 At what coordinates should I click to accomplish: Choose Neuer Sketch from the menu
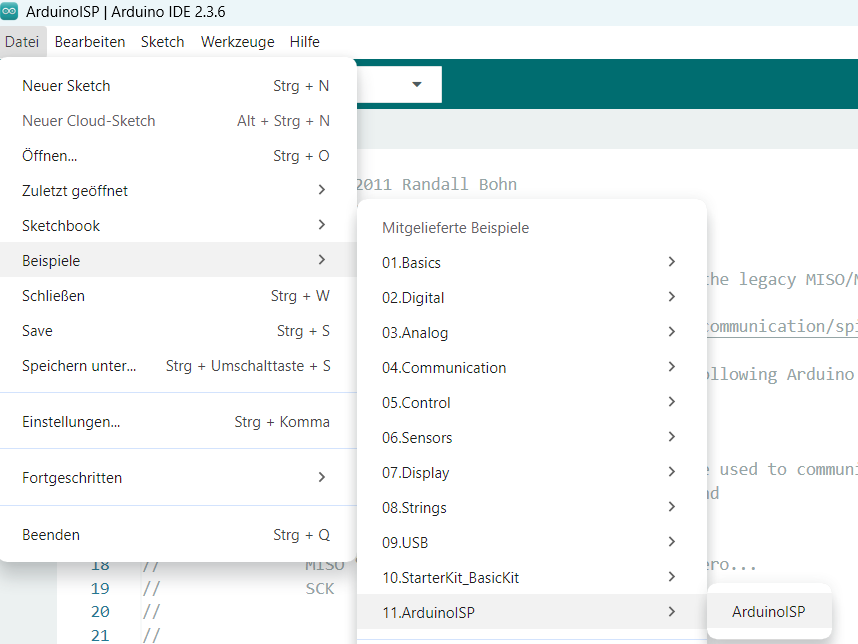tap(176, 86)
